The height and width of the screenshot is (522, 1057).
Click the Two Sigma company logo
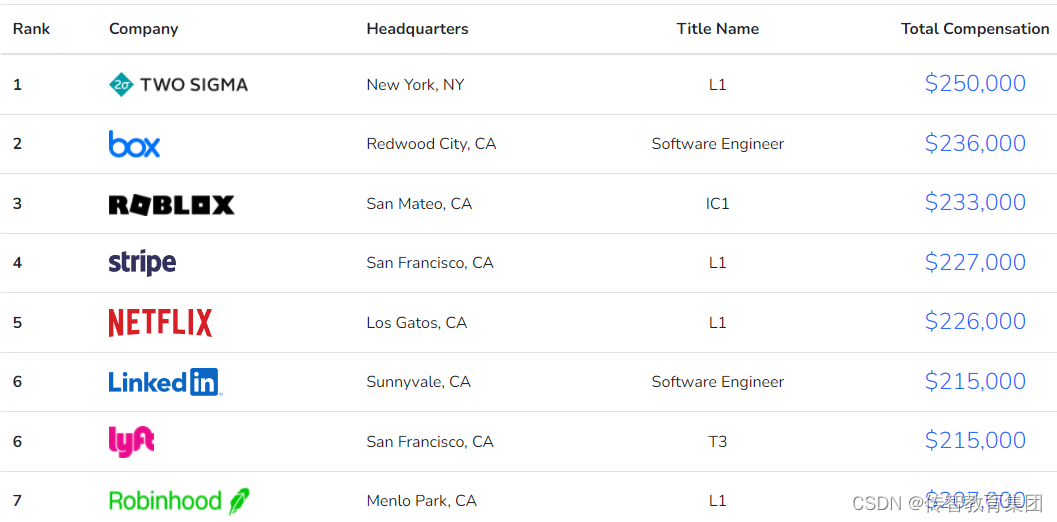178,84
